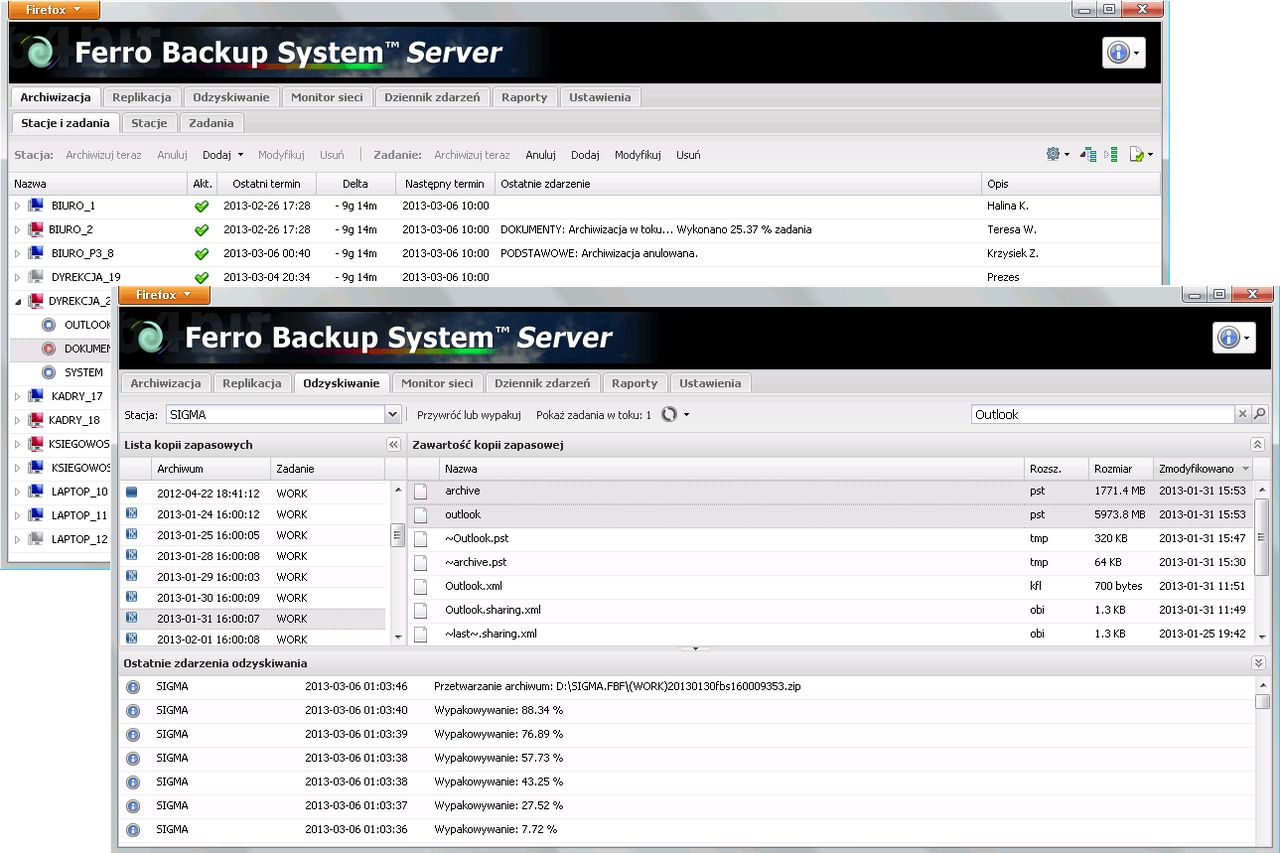1280x853 pixels.
Task: Click the file icon beside Outlook.sharing.xml
Action: (x=421, y=610)
